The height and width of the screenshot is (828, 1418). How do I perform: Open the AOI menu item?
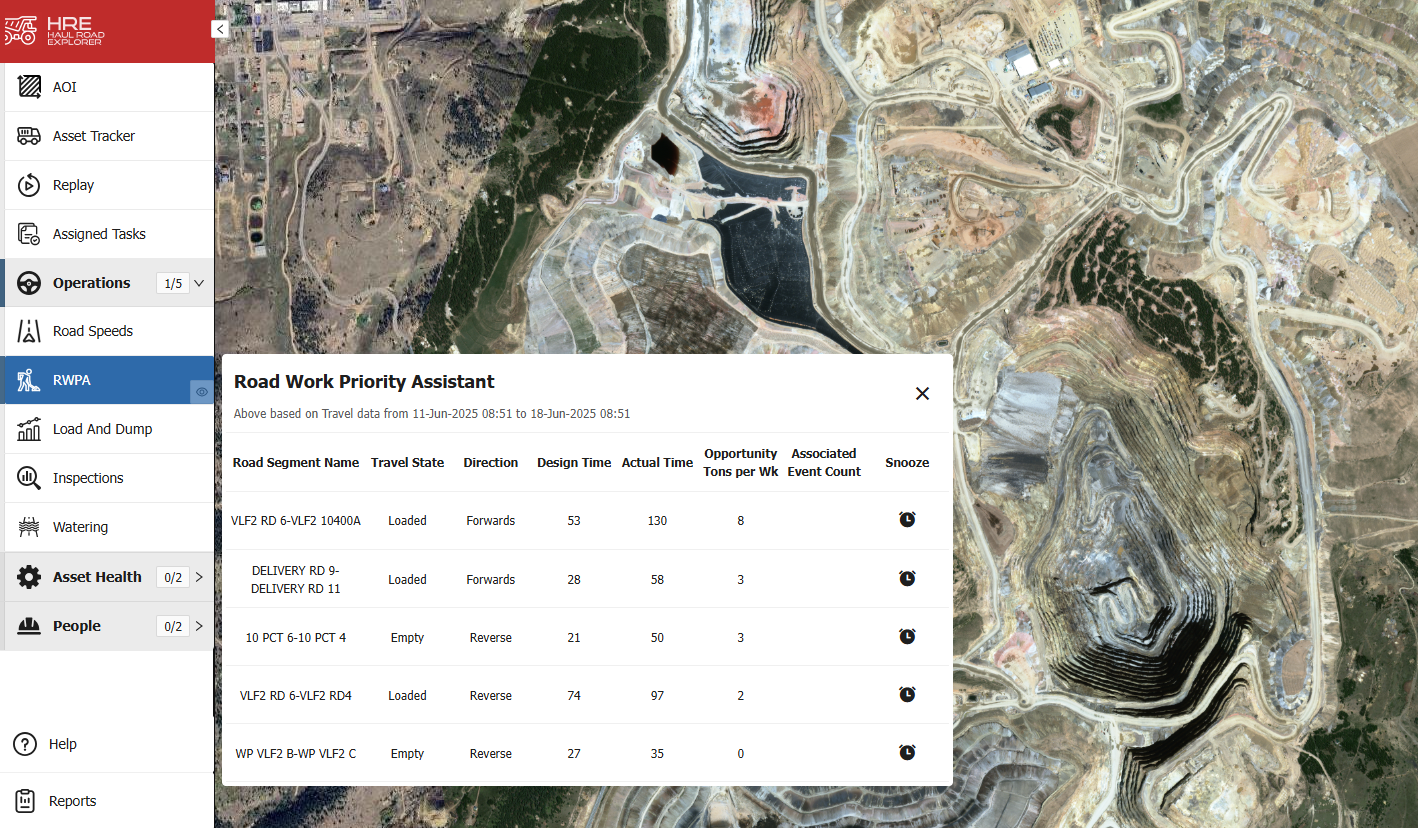[x=107, y=87]
